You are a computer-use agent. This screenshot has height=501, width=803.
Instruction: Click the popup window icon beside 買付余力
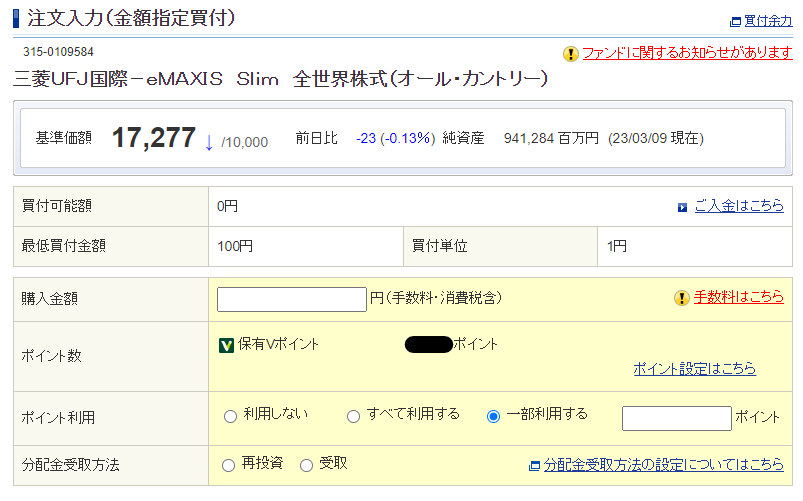[x=735, y=22]
